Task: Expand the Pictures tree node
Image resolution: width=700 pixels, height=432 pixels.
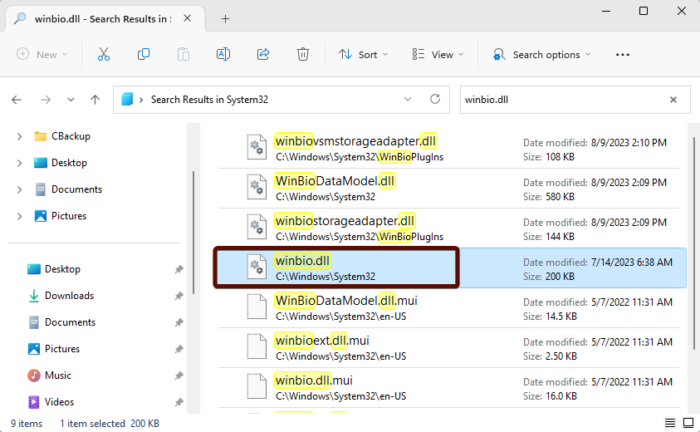Action: [19, 216]
